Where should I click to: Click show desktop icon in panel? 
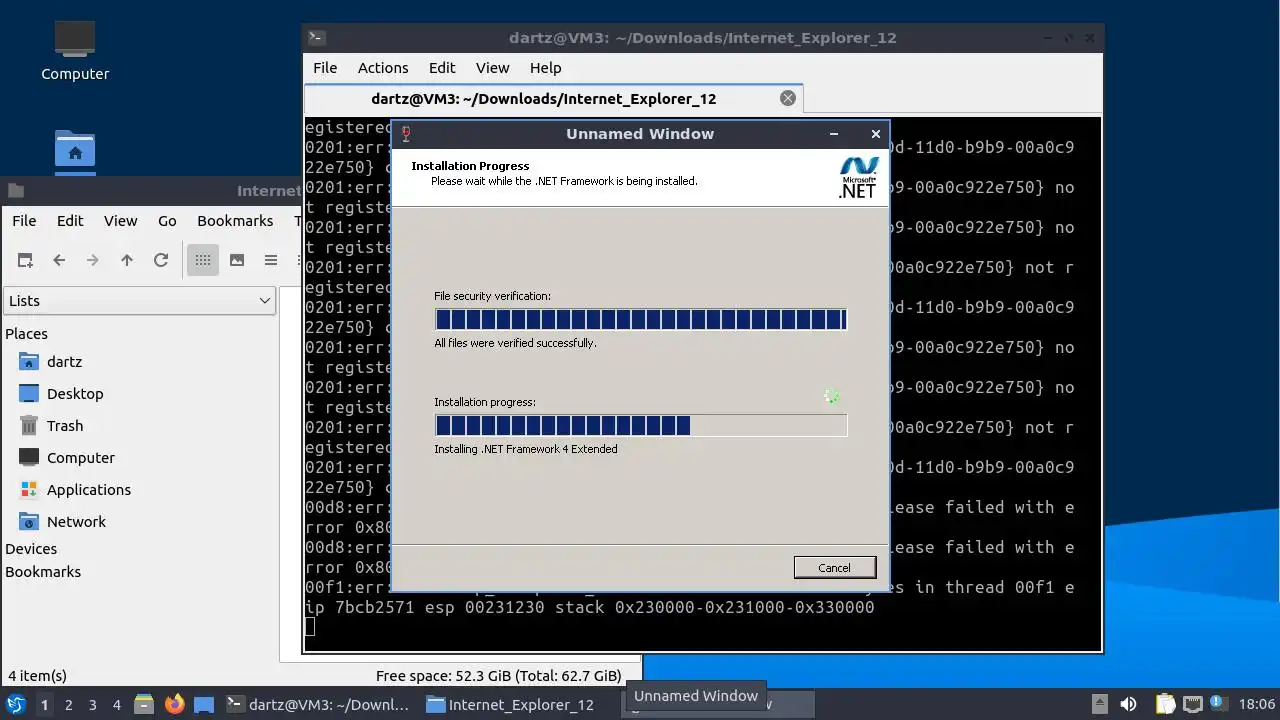[x=204, y=704]
